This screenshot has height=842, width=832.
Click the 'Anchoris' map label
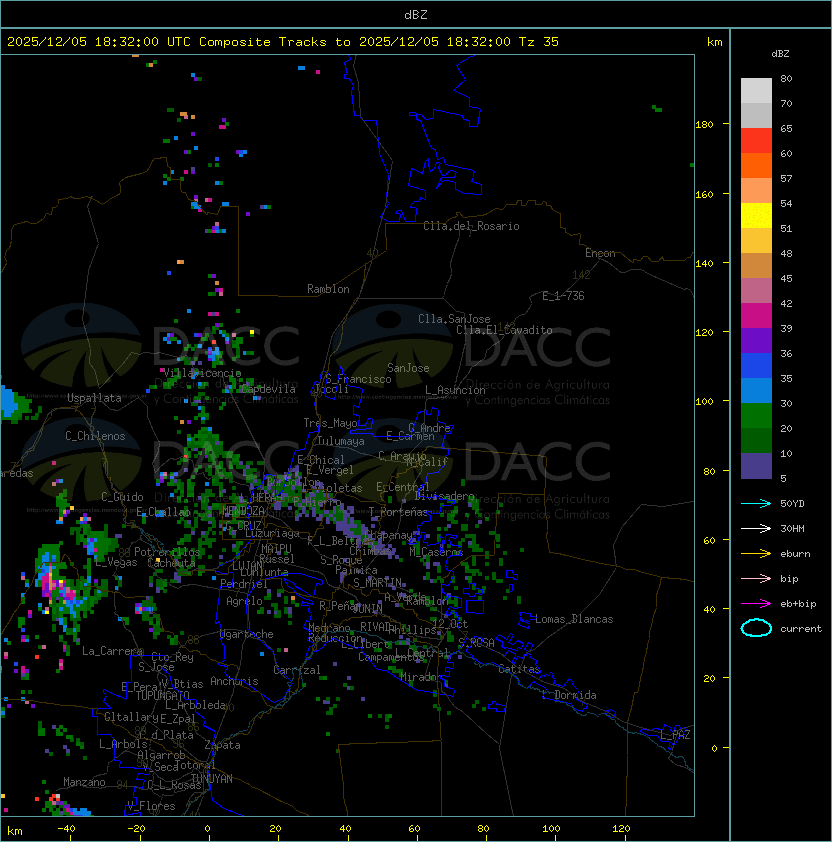tap(234, 681)
